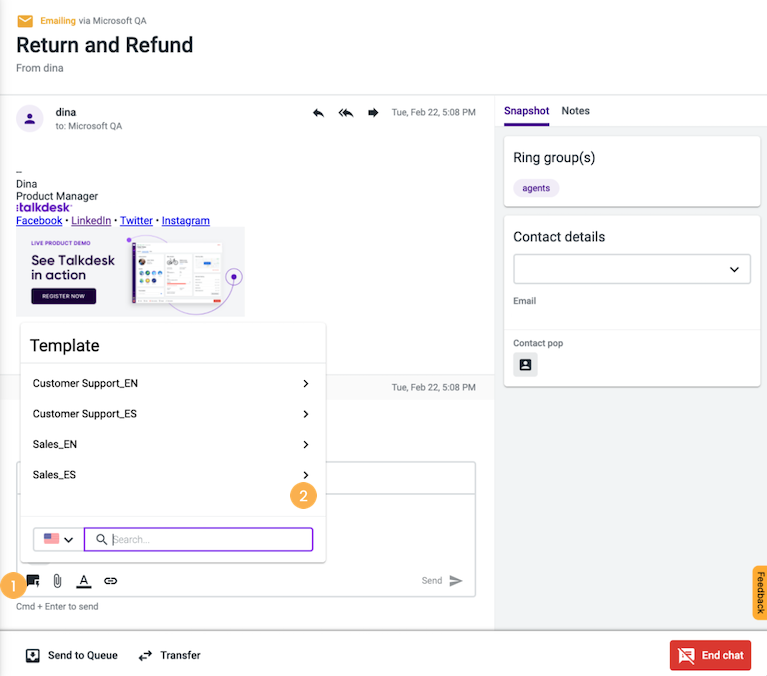Switch to the Snapshot tab

[x=526, y=111]
